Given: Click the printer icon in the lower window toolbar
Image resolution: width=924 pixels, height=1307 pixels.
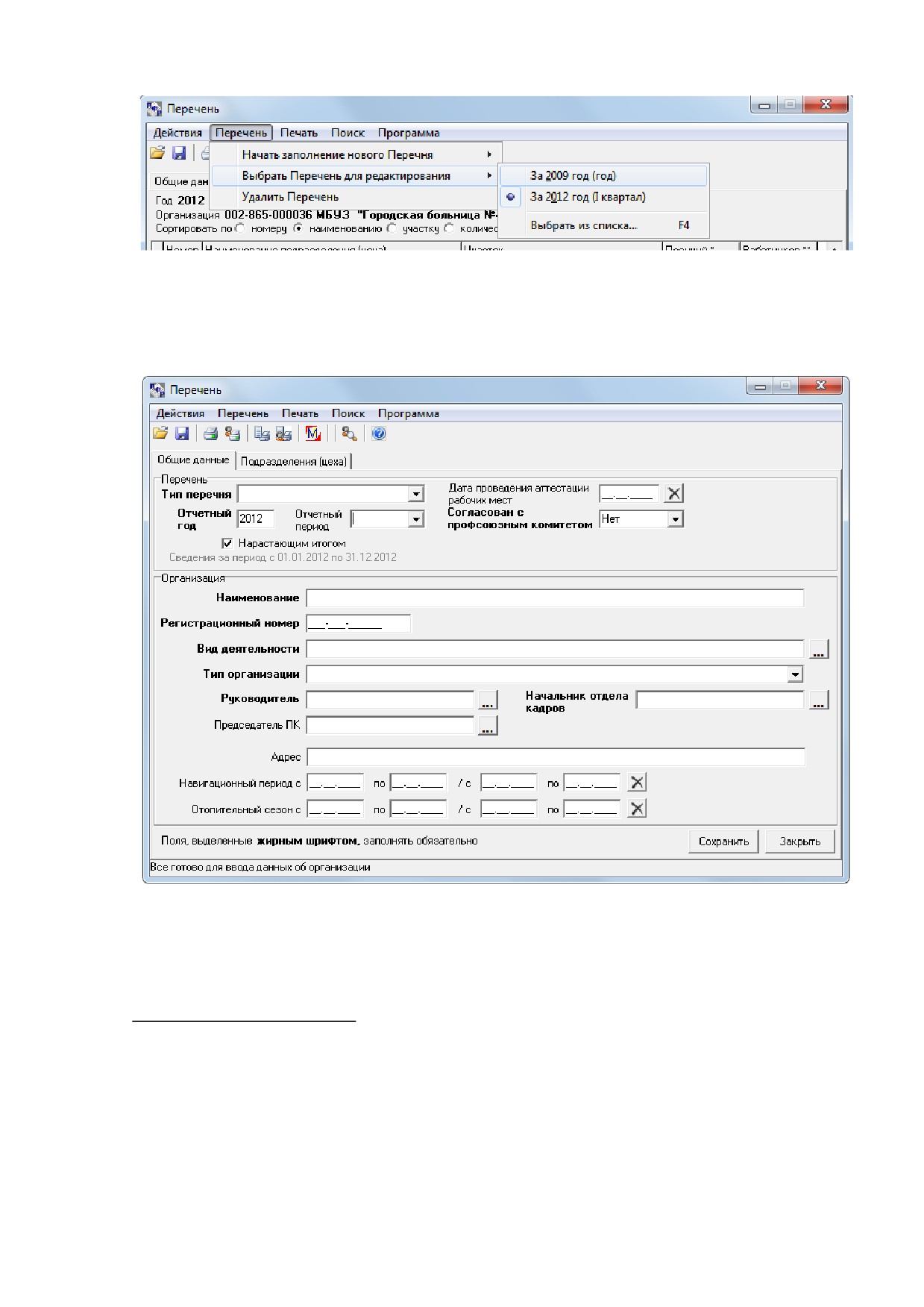Looking at the screenshot, I should (x=210, y=433).
